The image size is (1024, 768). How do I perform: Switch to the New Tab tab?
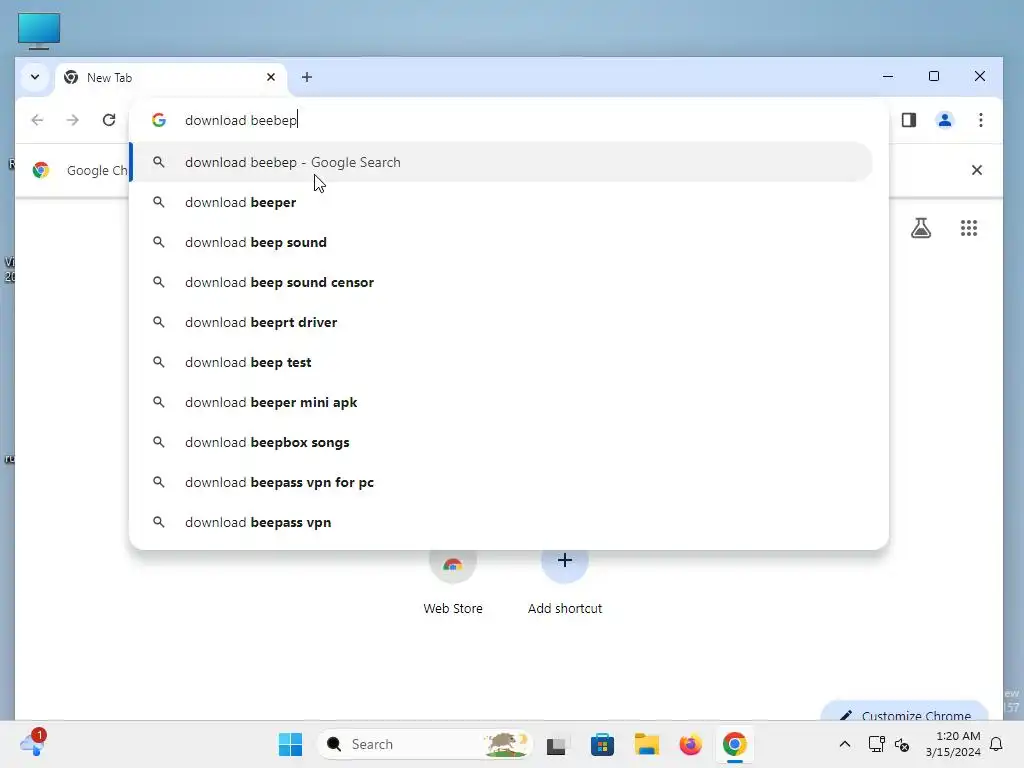tap(171, 78)
